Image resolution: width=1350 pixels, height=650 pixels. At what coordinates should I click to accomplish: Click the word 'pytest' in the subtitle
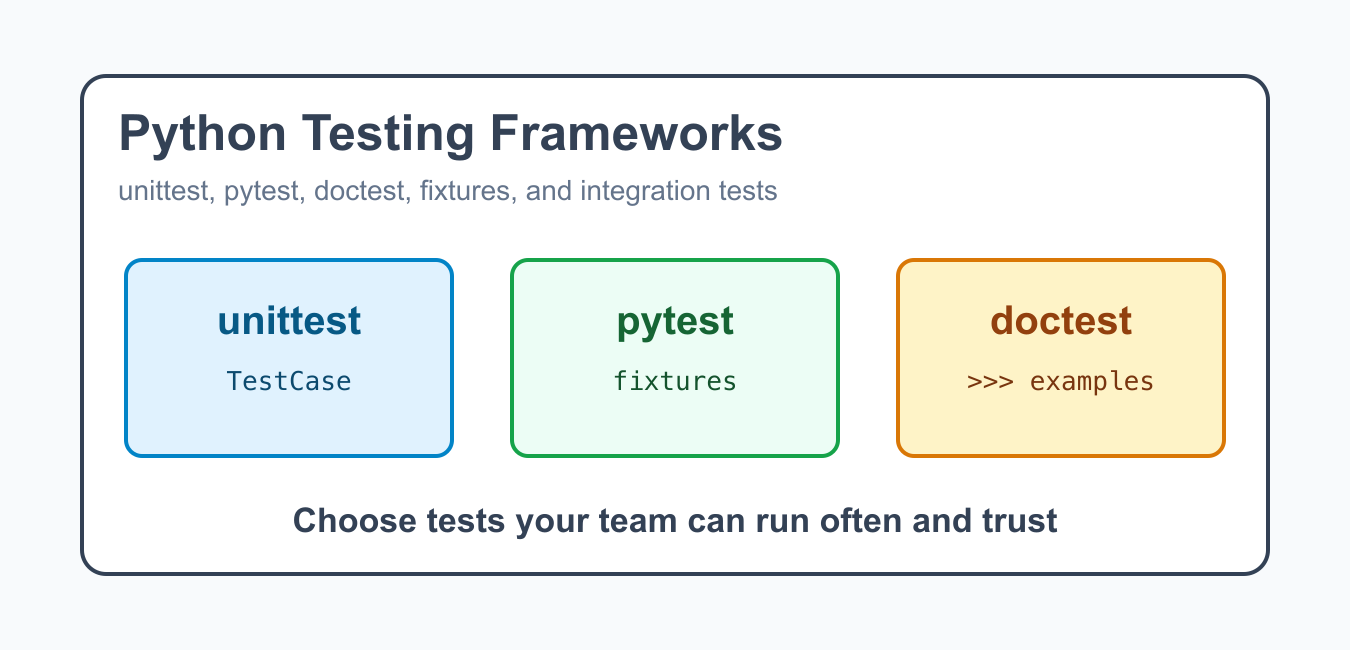[x=264, y=192]
